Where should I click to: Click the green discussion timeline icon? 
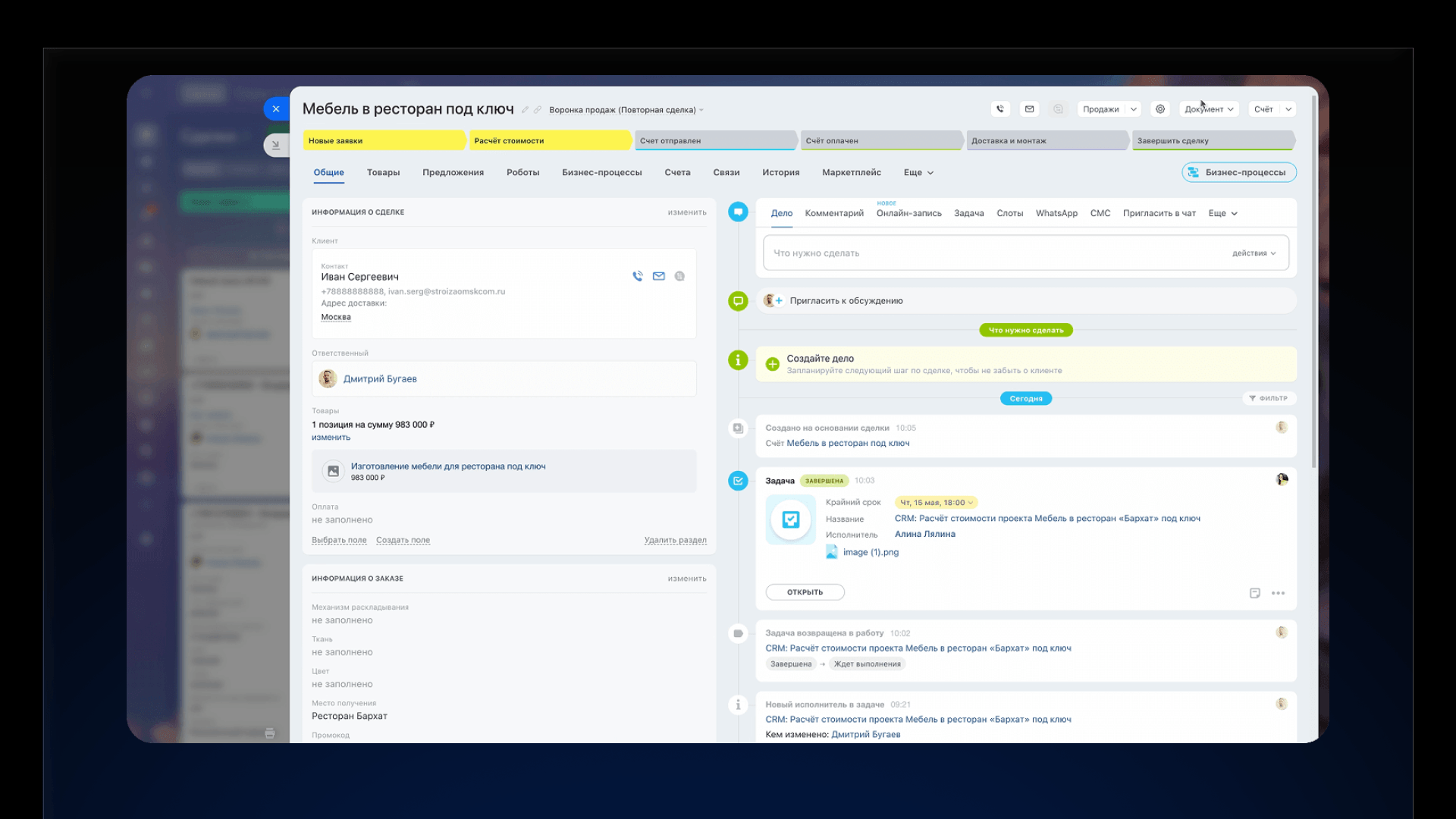point(738,301)
